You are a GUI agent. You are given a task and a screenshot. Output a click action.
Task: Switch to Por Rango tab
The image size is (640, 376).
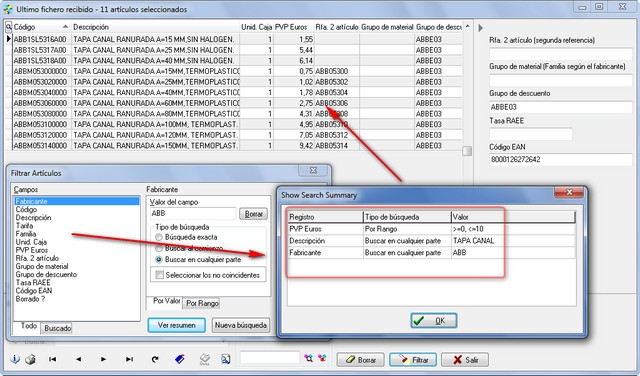(202, 303)
